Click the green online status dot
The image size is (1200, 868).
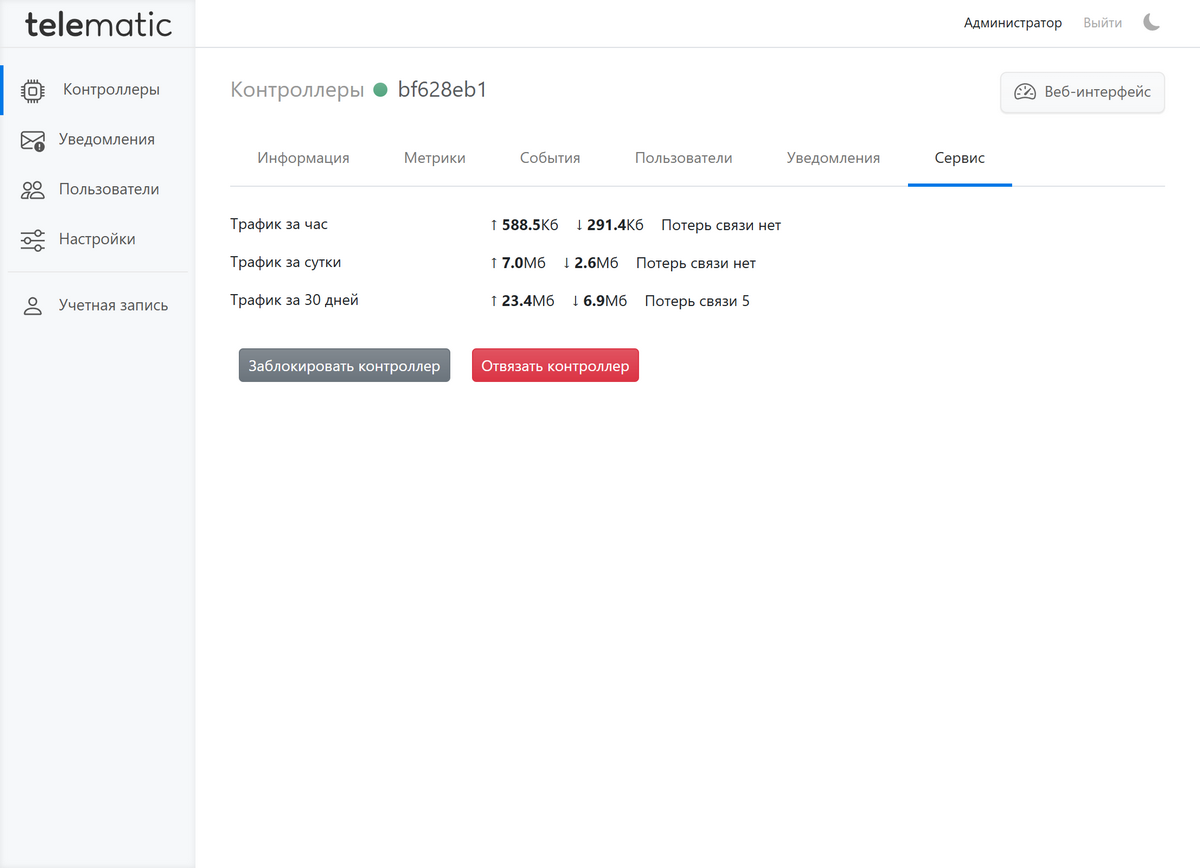[x=380, y=90]
